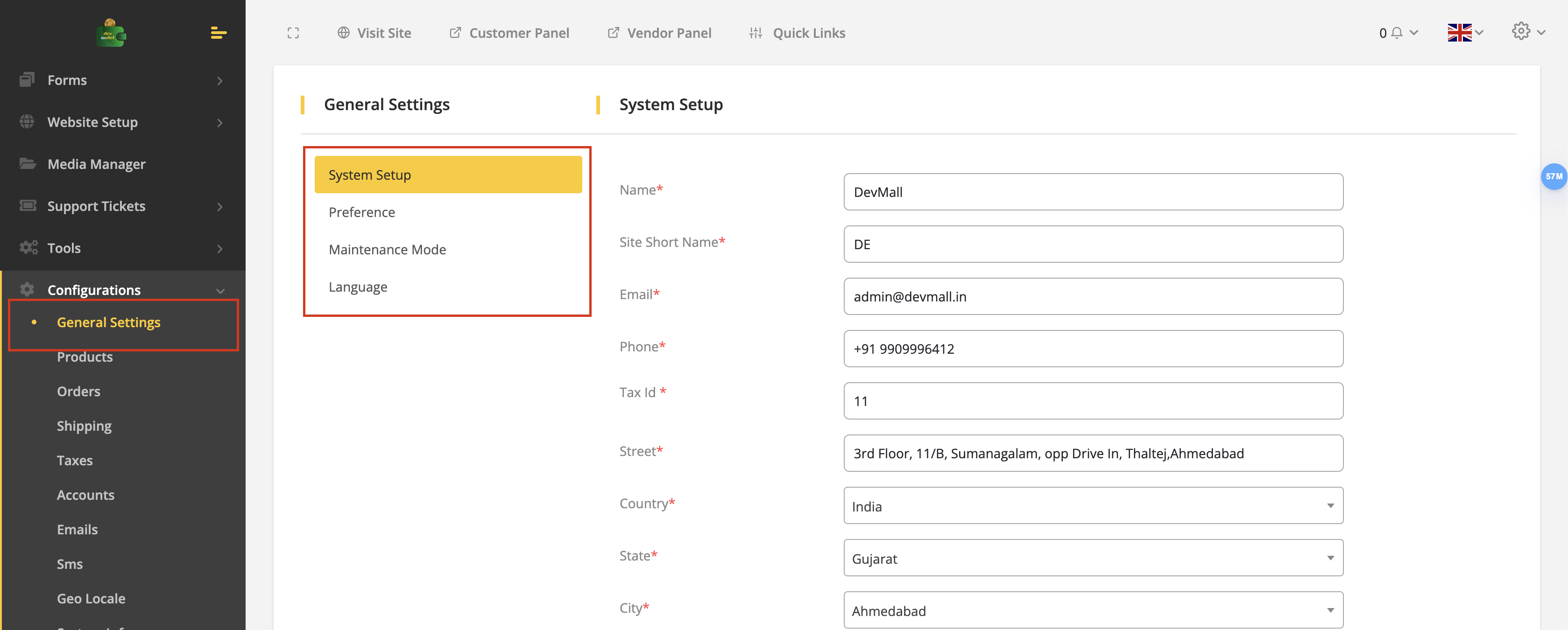This screenshot has height=630, width=1568.
Task: Expand the Tools menu chevron
Action: [x=220, y=248]
